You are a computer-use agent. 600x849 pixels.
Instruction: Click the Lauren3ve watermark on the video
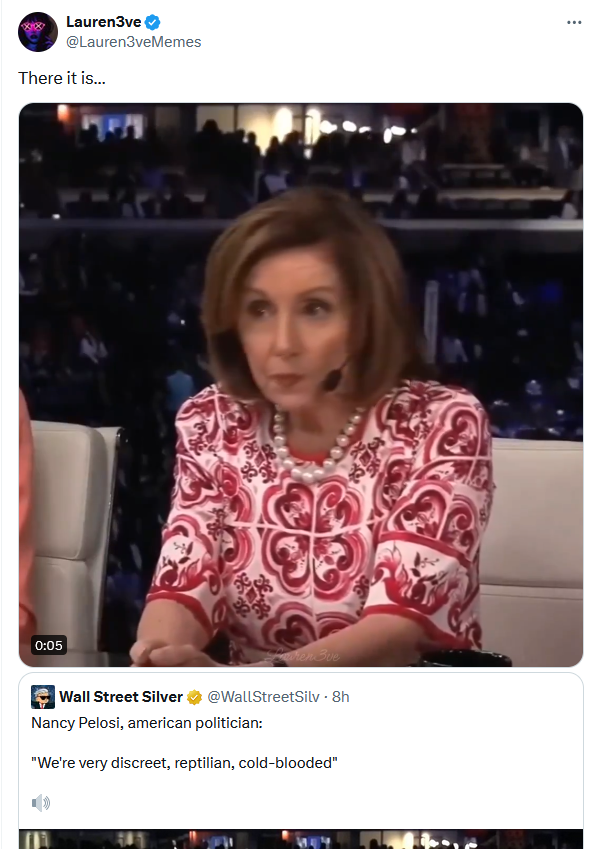(304, 656)
